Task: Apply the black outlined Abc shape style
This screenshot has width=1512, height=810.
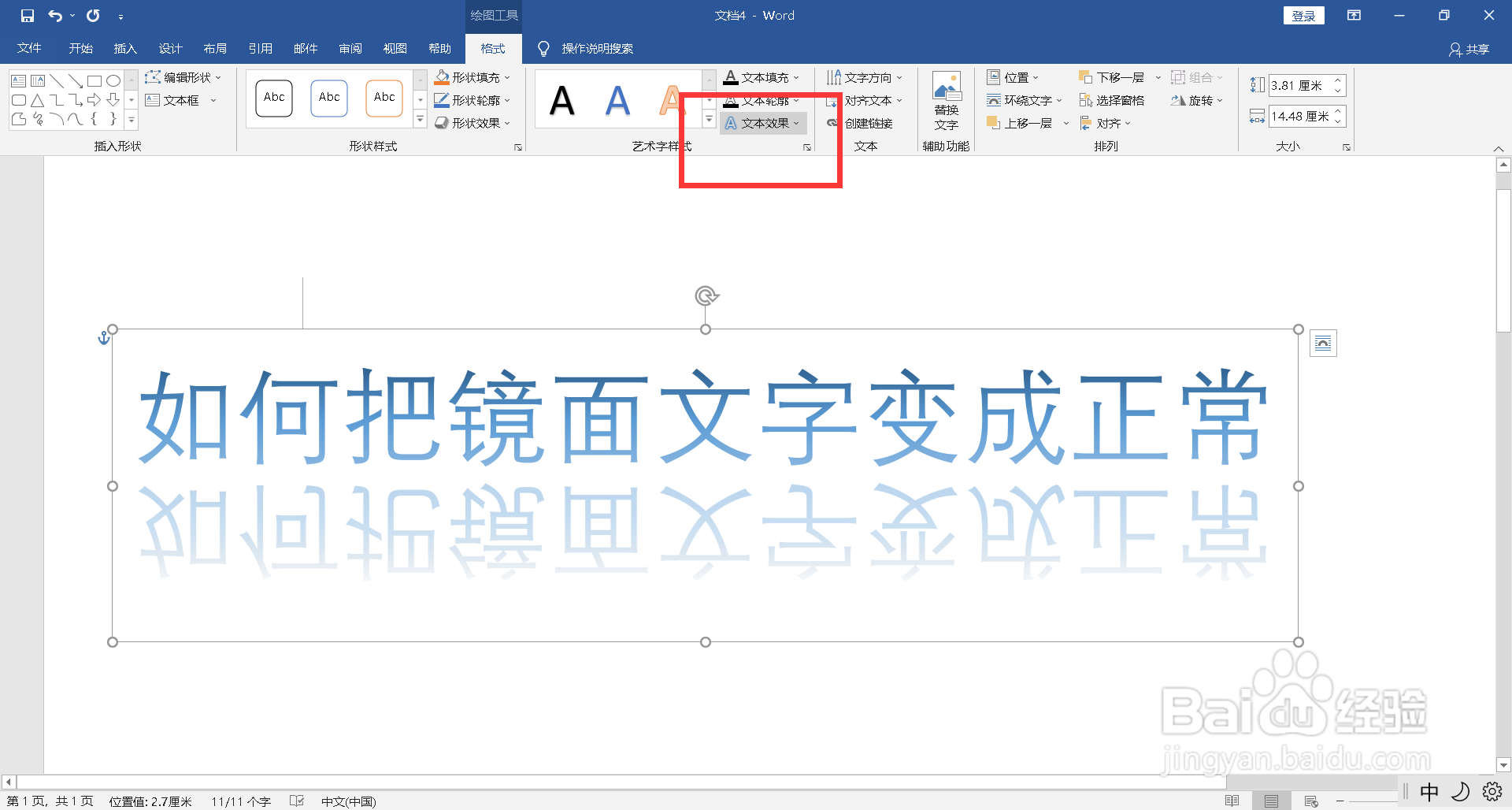Action: [274, 98]
